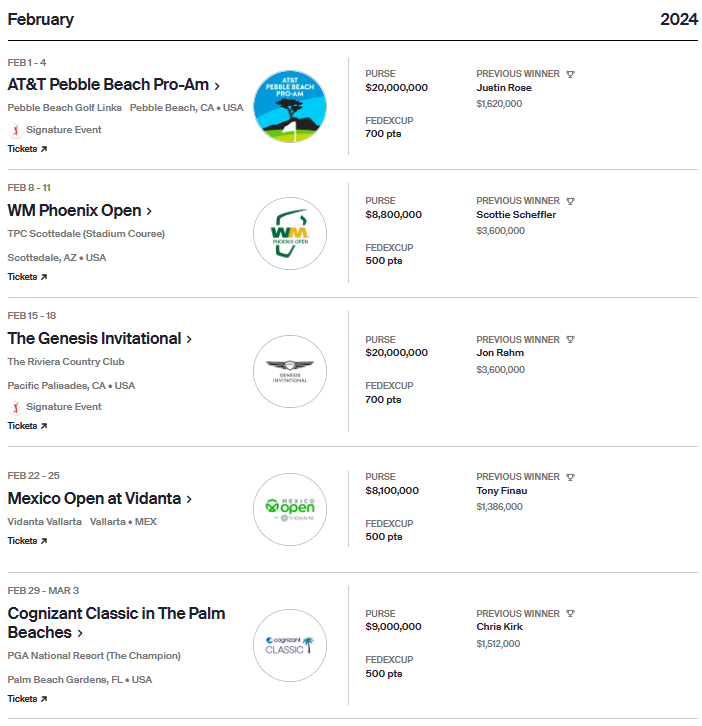
Task: Open Cognizant Classic in The Palm Beaches title
Action: point(116,623)
